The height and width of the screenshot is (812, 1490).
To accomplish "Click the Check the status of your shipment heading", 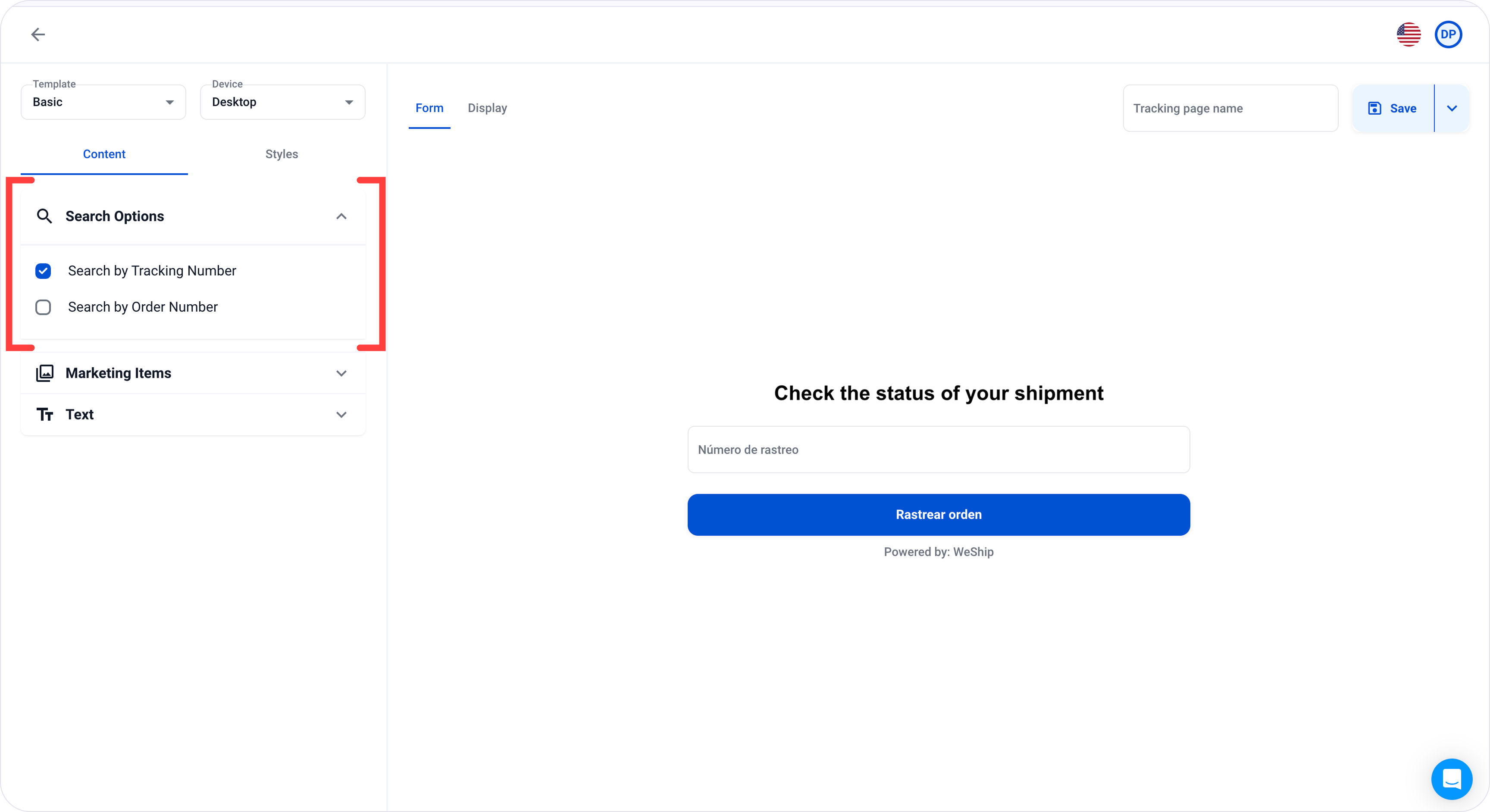I will (x=939, y=393).
